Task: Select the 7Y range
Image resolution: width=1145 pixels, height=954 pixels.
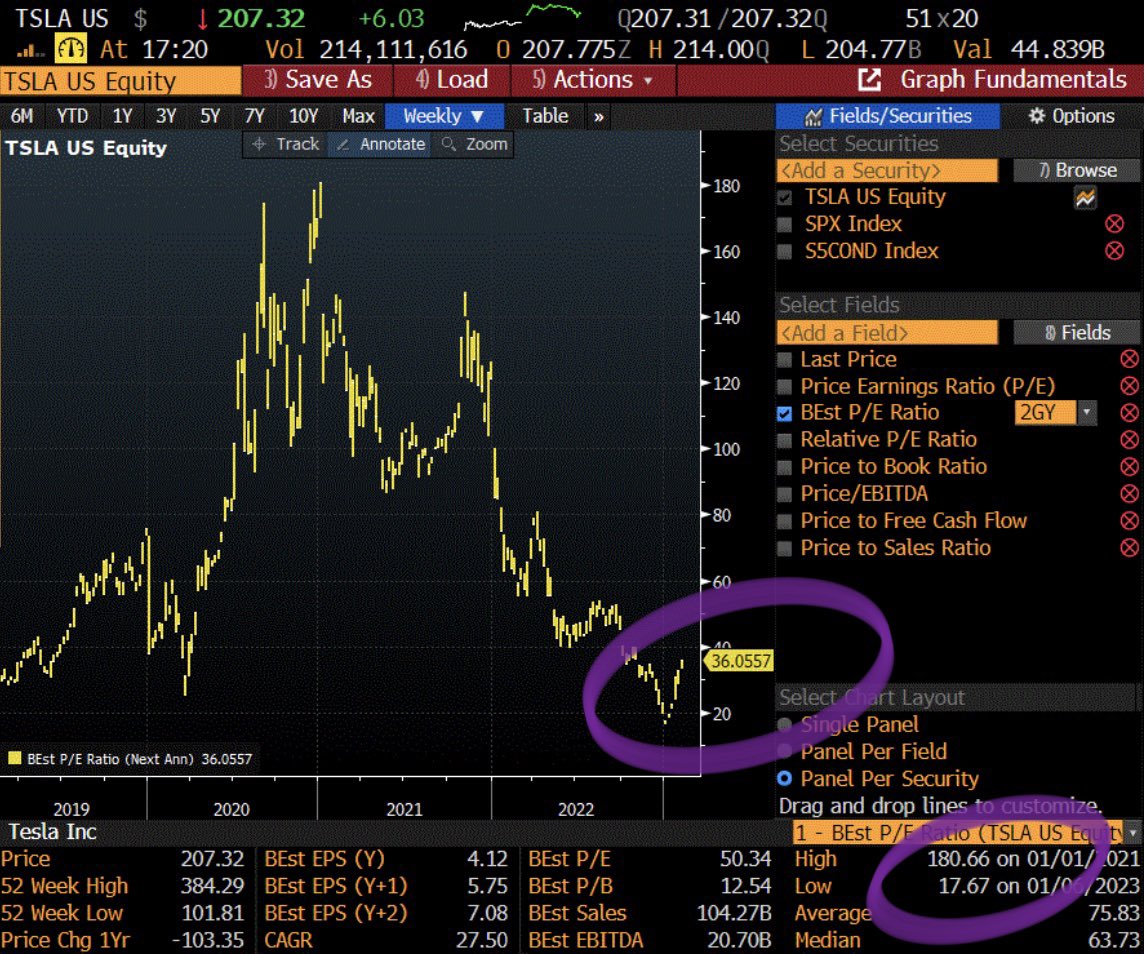Action: 254,116
